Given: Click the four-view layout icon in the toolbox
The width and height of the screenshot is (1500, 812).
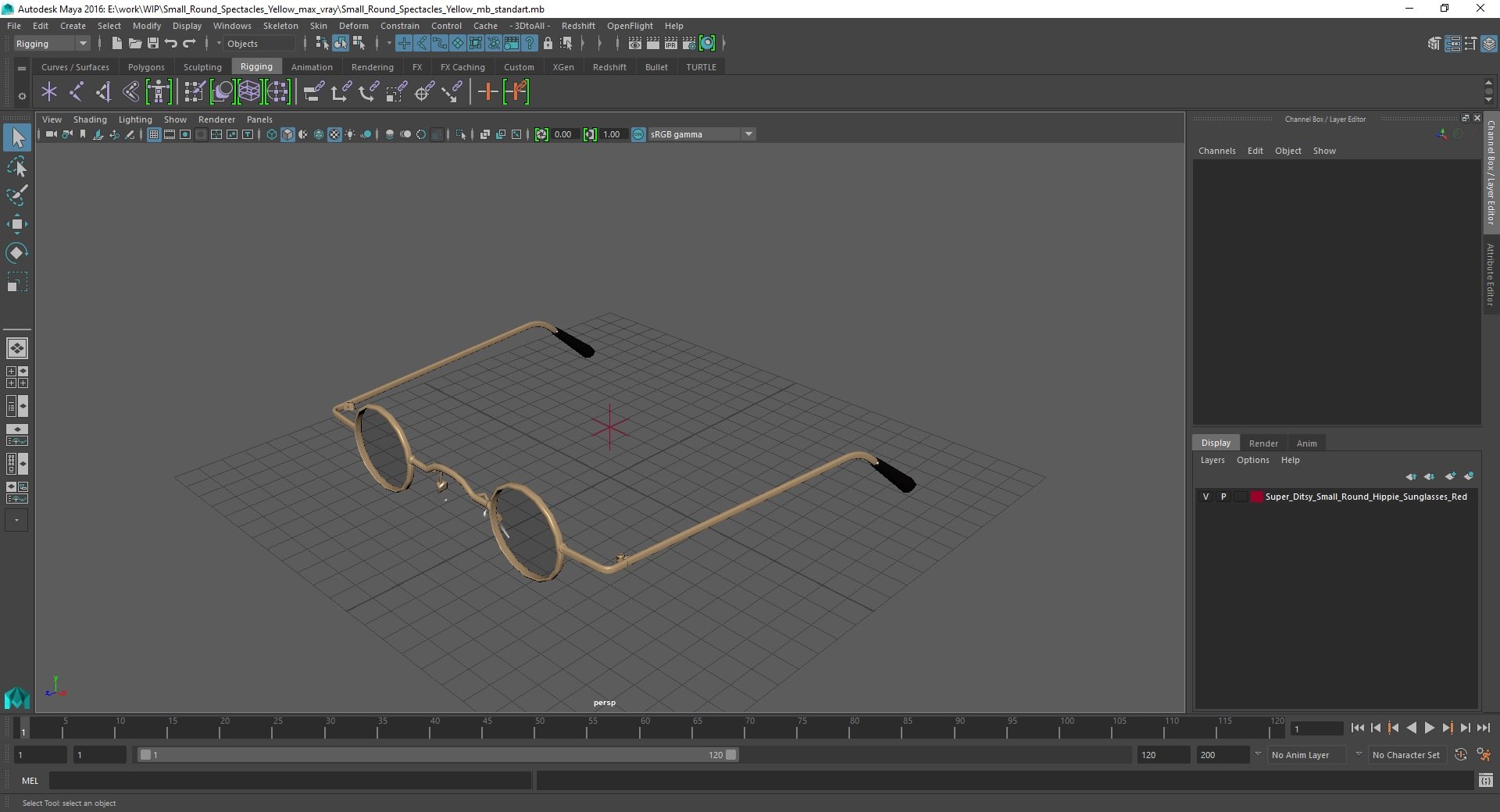Looking at the screenshot, I should pos(17,377).
